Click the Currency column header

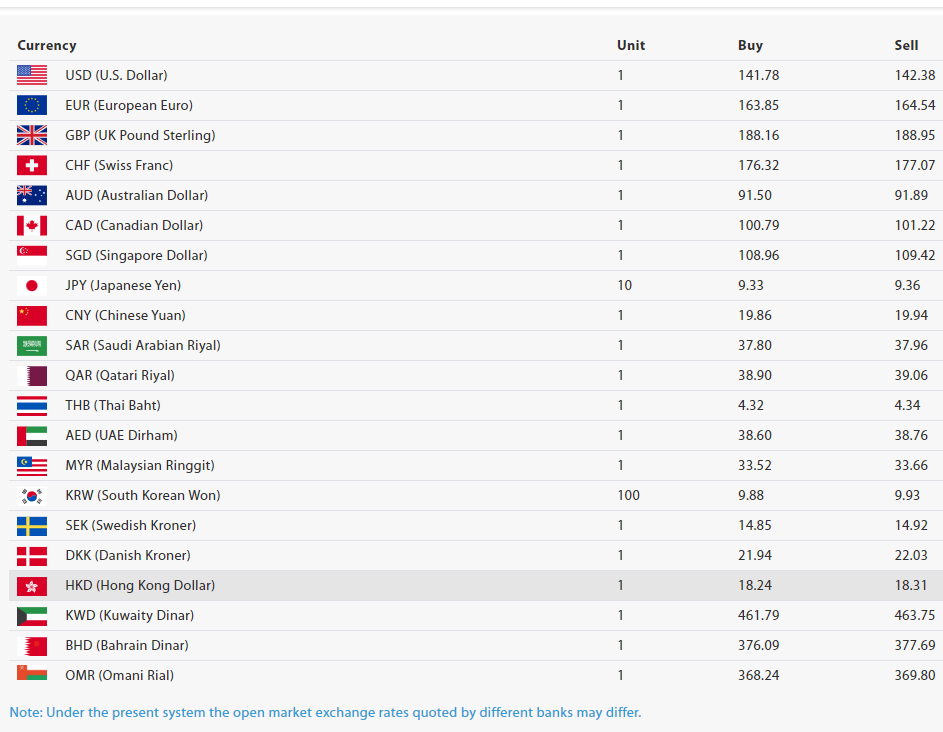point(47,45)
